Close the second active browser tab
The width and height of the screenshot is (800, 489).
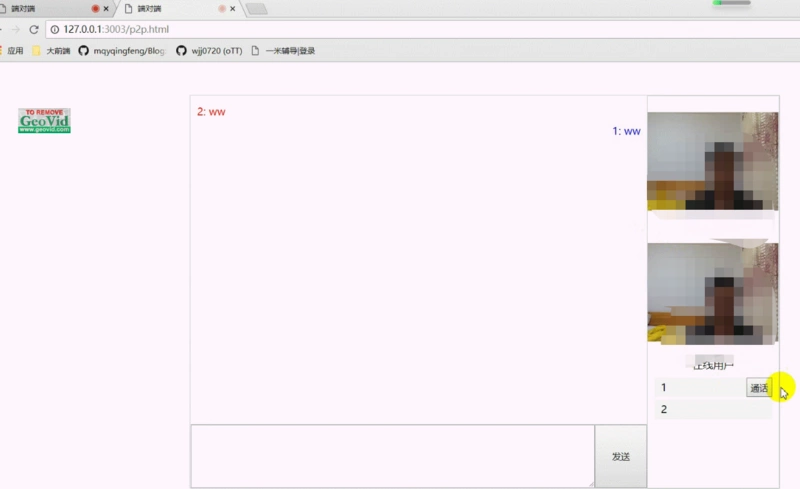tap(233, 9)
